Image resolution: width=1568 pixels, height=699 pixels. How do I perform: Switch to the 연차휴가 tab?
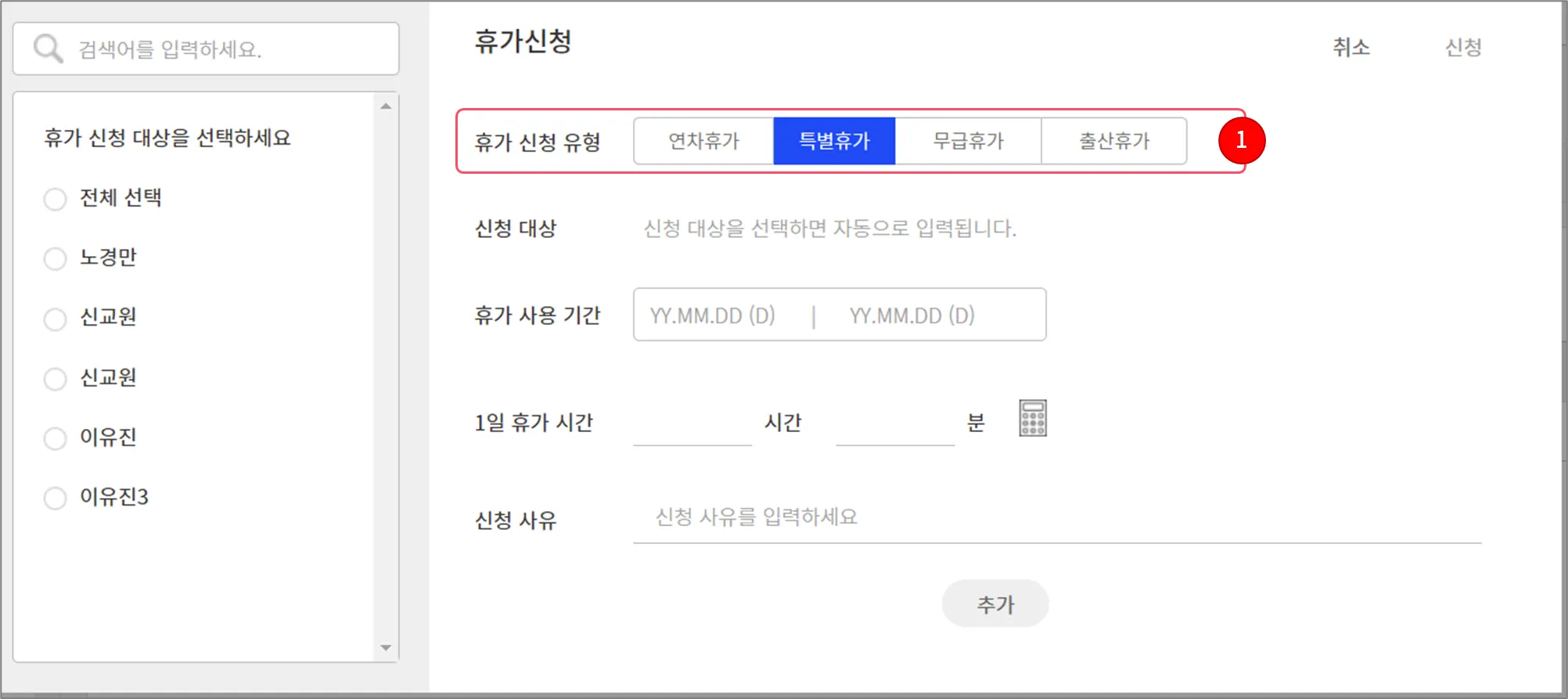click(x=703, y=141)
